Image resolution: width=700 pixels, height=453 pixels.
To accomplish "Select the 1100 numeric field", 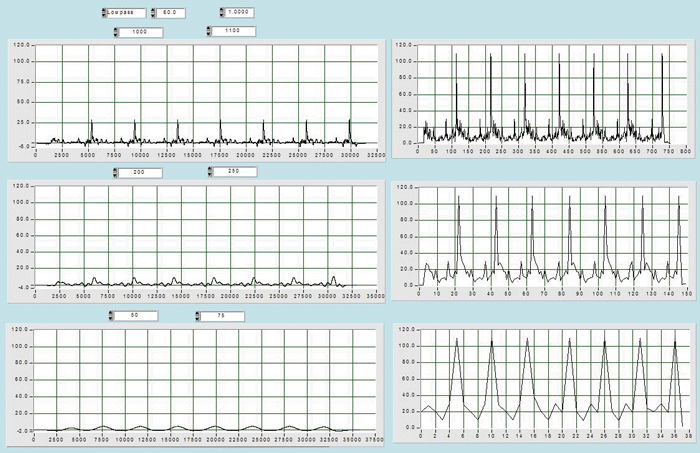I will (233, 31).
